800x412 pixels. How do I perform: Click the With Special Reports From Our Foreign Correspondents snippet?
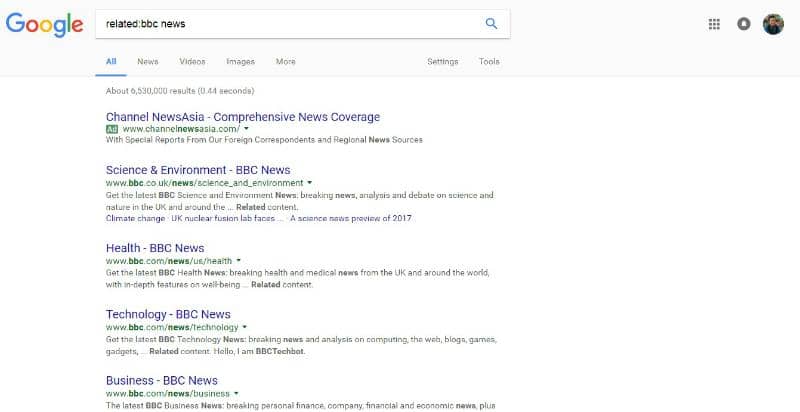click(x=264, y=140)
